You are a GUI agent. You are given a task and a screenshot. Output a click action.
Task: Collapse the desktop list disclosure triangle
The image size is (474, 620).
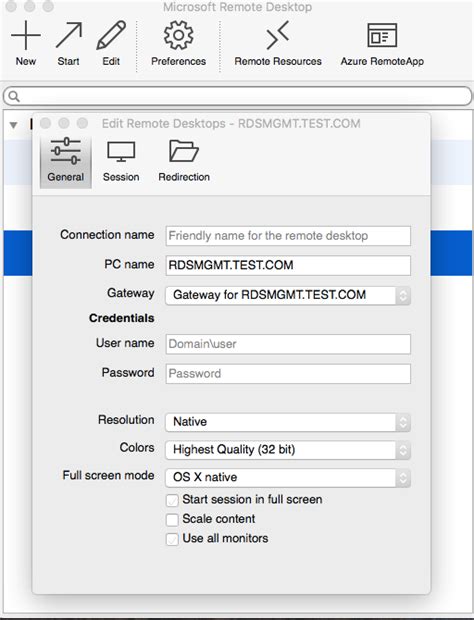point(13,125)
